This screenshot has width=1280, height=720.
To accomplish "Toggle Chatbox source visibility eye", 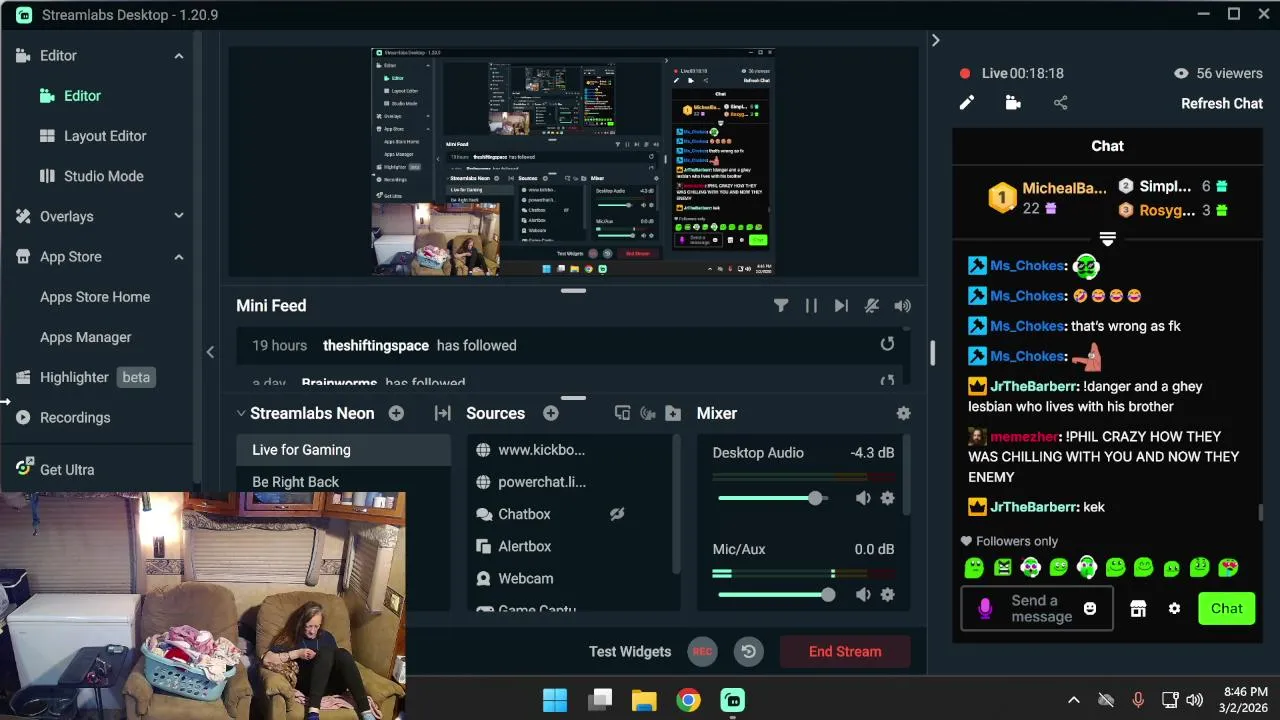I will [x=617, y=514].
